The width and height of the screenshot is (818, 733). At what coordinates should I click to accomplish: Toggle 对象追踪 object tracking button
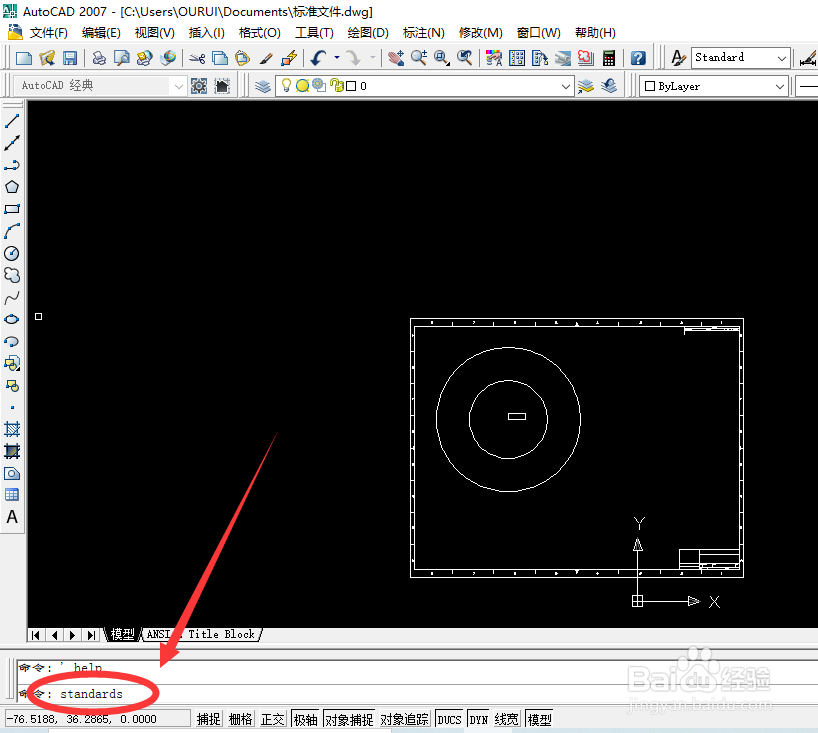coord(404,719)
